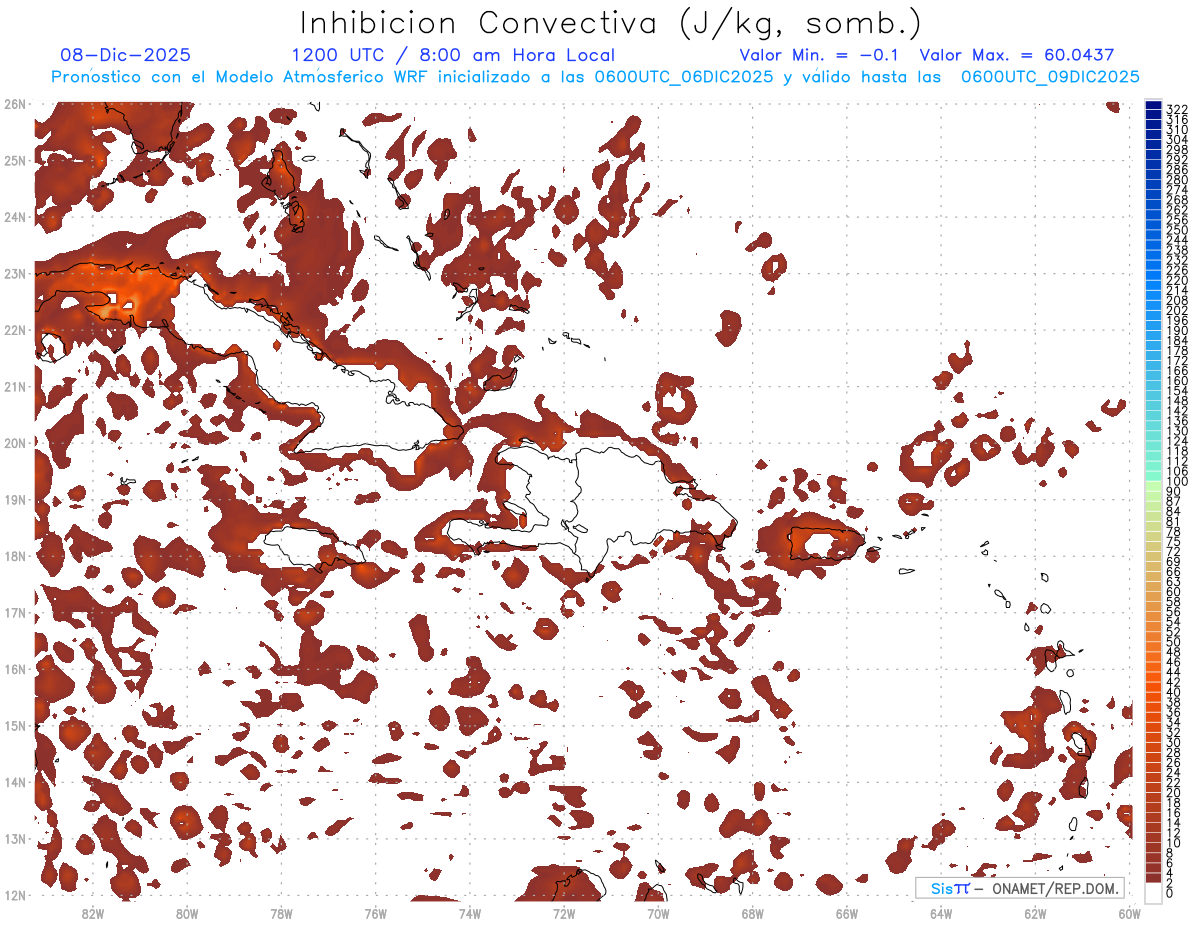
Task: Click the date '08-Dic-2025'
Action: click(x=125, y=55)
